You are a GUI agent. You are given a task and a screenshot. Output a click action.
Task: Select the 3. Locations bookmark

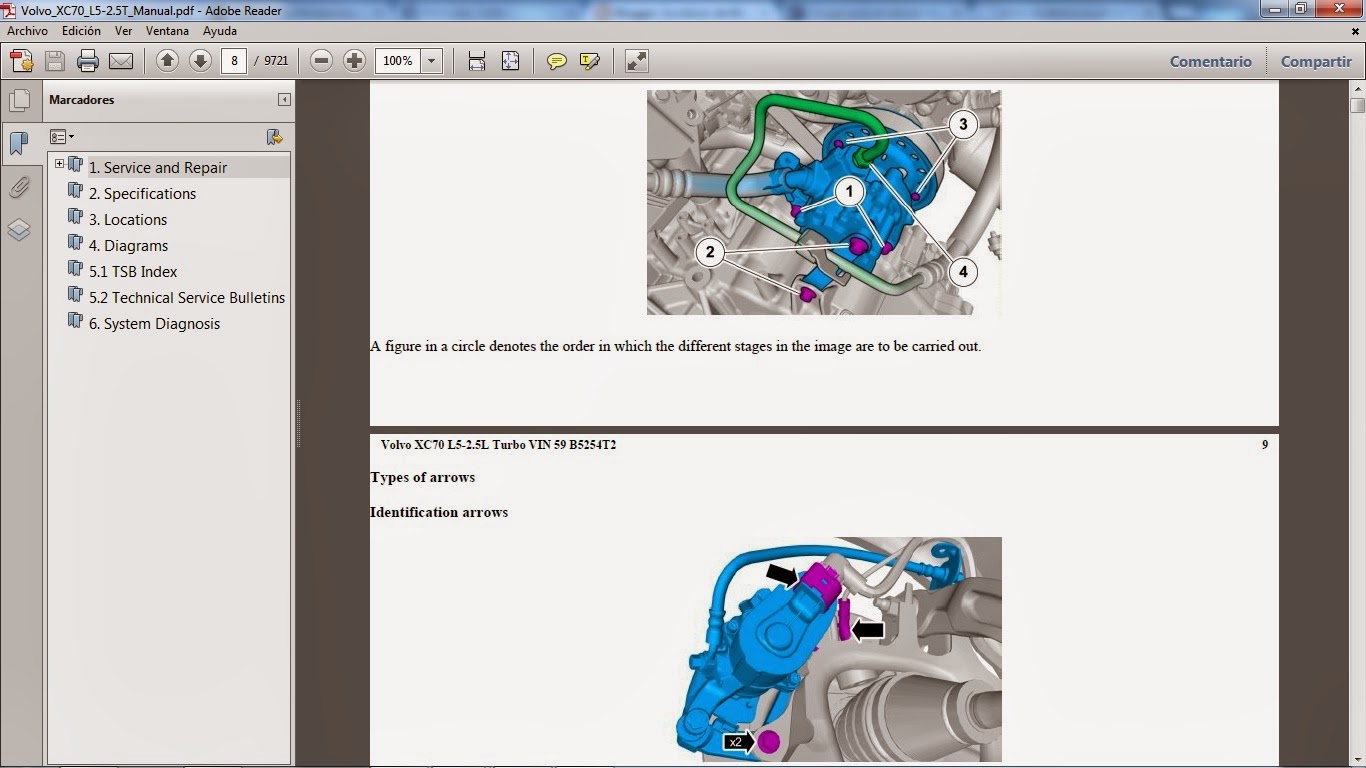pos(128,219)
